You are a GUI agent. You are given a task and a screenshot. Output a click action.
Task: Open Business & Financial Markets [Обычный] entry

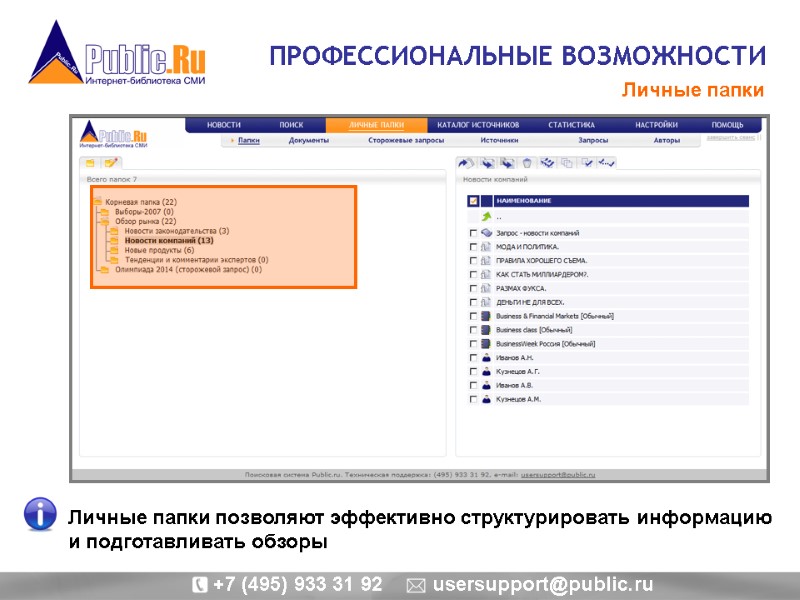point(555,316)
